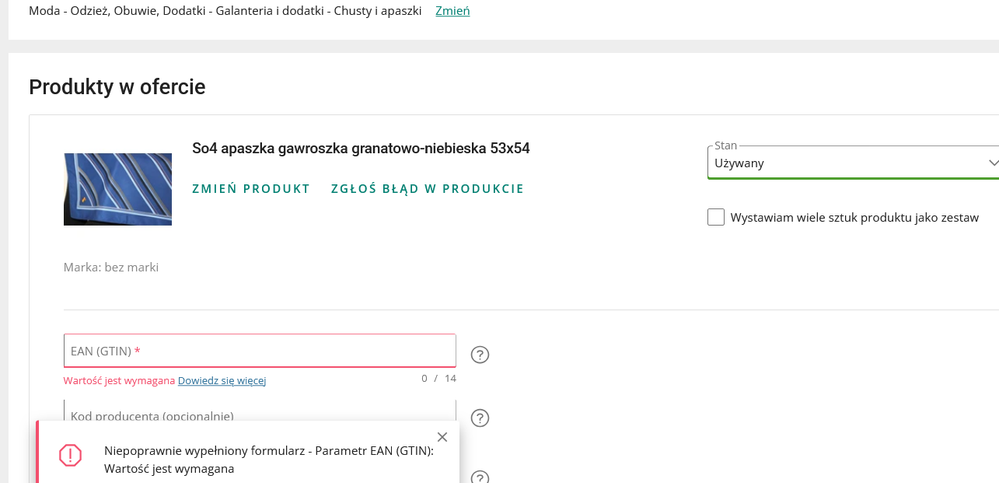Viewport: 999px width, 483px height.
Task: Open the Stan condition dropdown
Action: [853, 163]
